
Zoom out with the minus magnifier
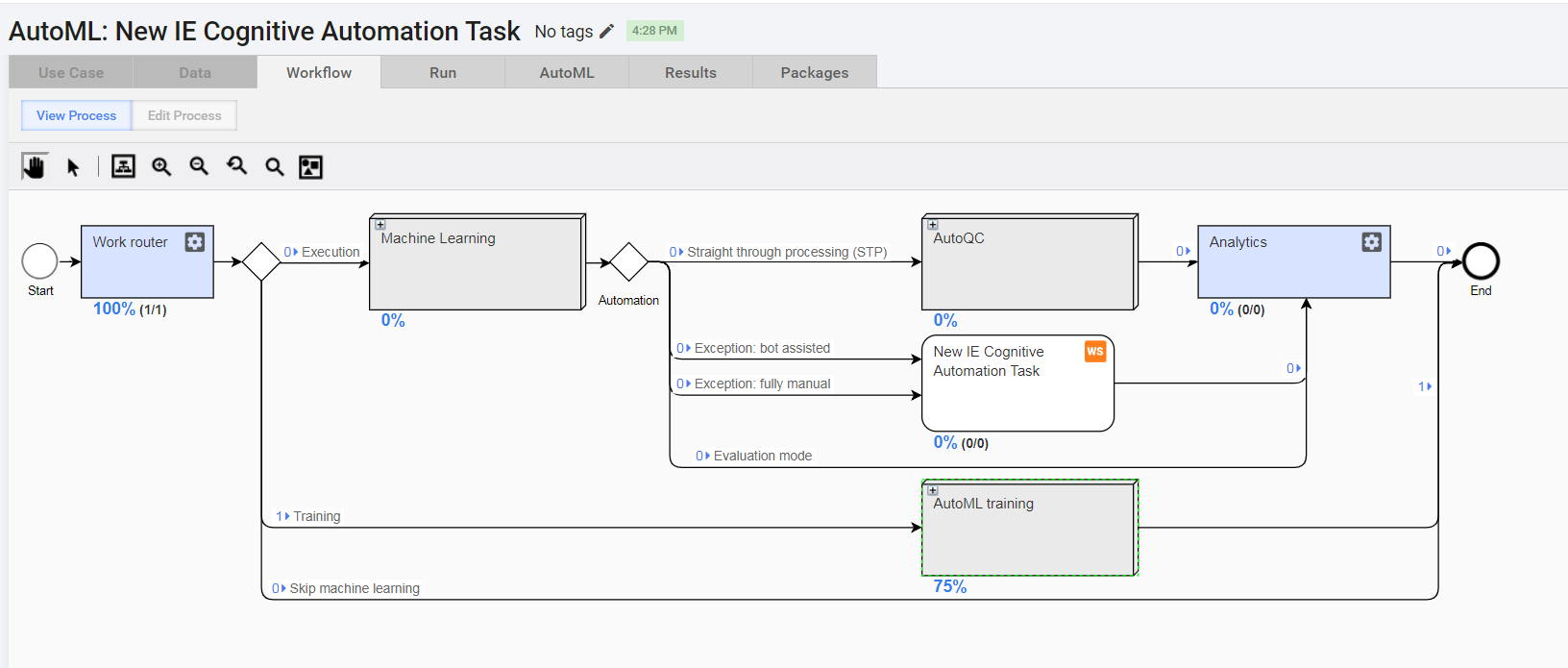click(x=199, y=166)
